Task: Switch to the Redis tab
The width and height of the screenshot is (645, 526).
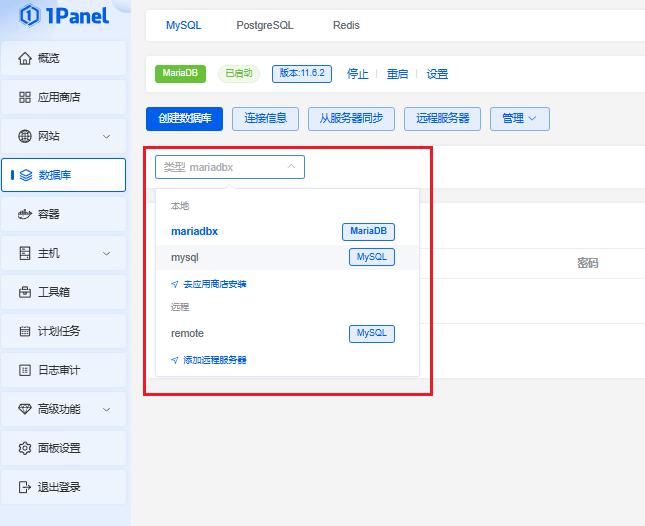Action: [346, 25]
